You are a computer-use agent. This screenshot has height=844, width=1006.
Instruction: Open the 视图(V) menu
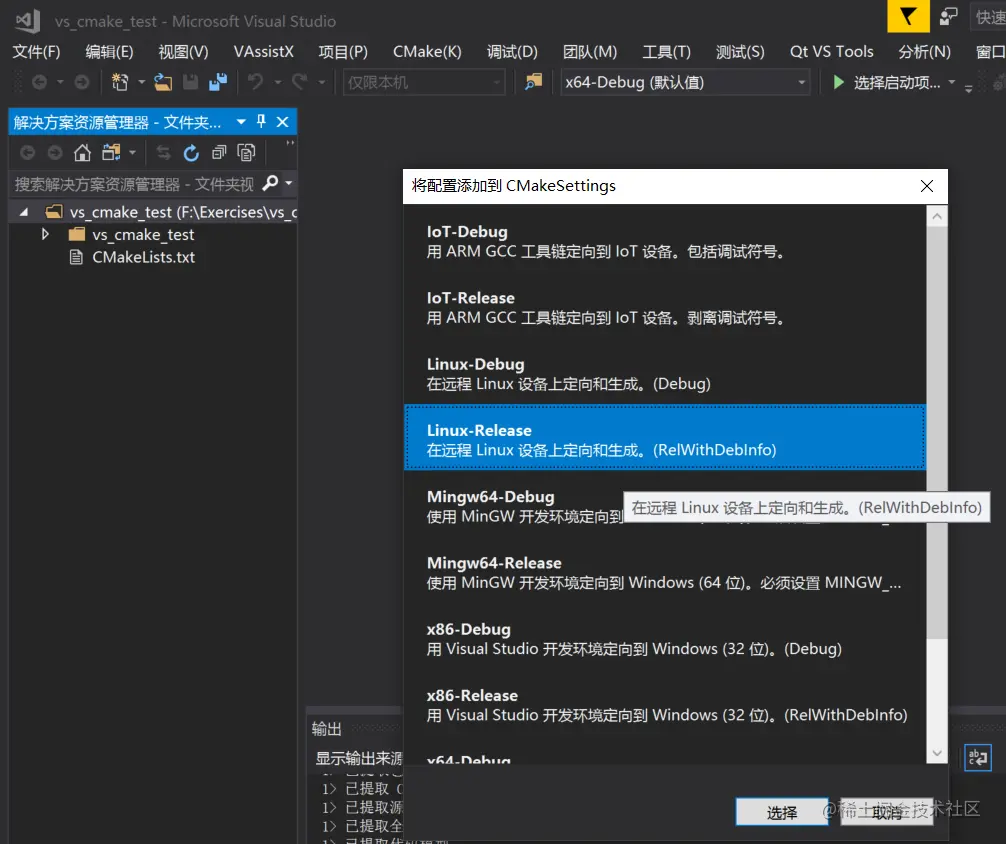pos(183,51)
